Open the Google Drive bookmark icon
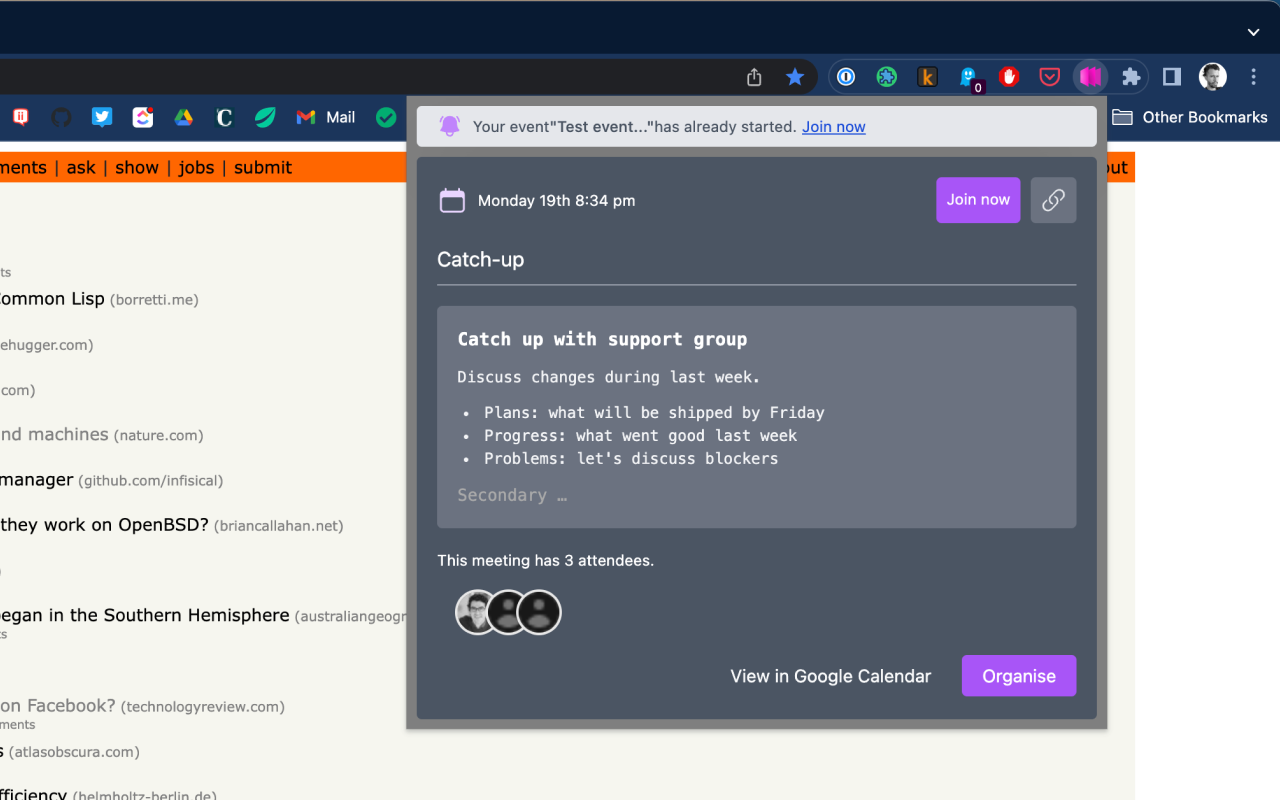The image size is (1280, 800). coord(183,117)
